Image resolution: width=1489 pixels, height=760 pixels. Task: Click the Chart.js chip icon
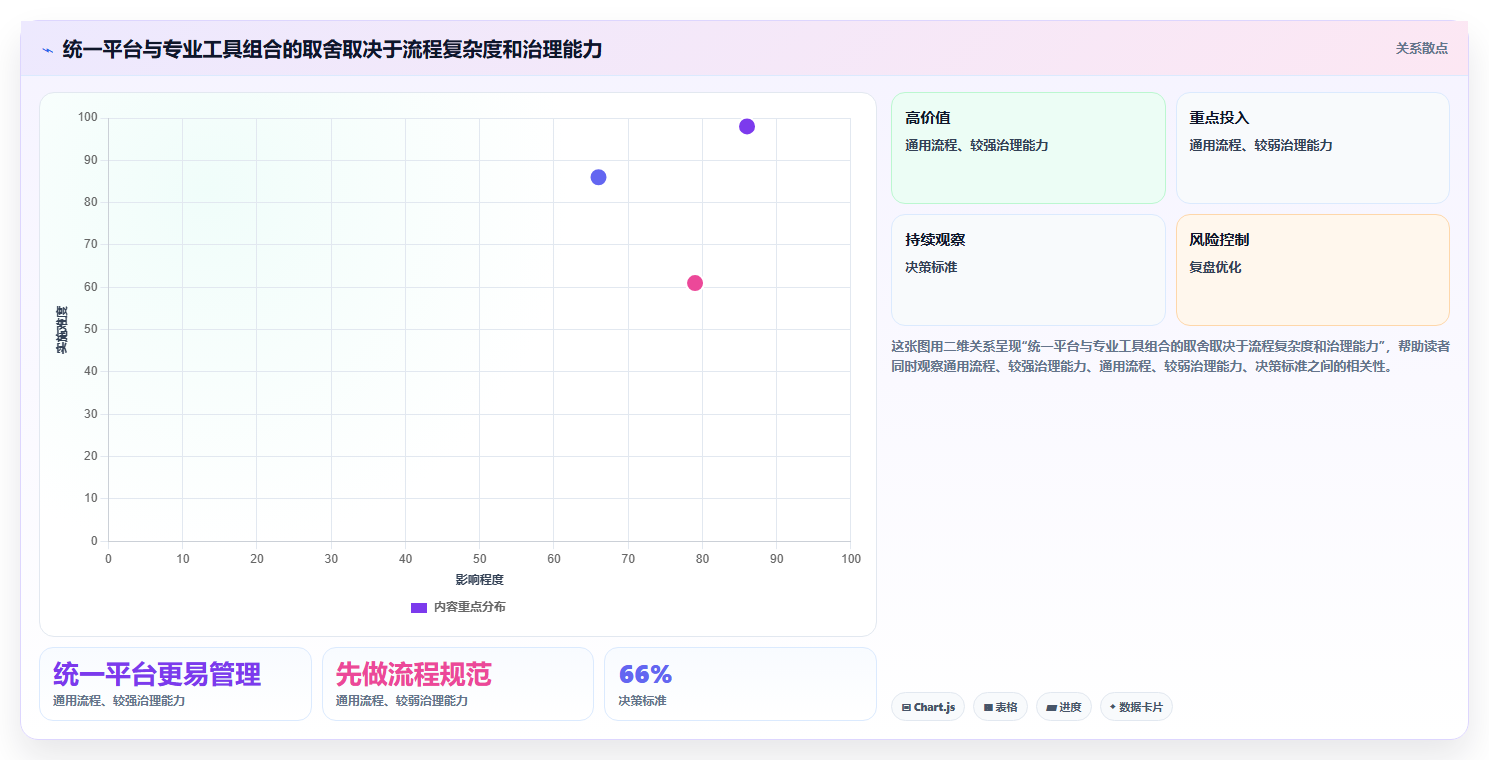906,708
